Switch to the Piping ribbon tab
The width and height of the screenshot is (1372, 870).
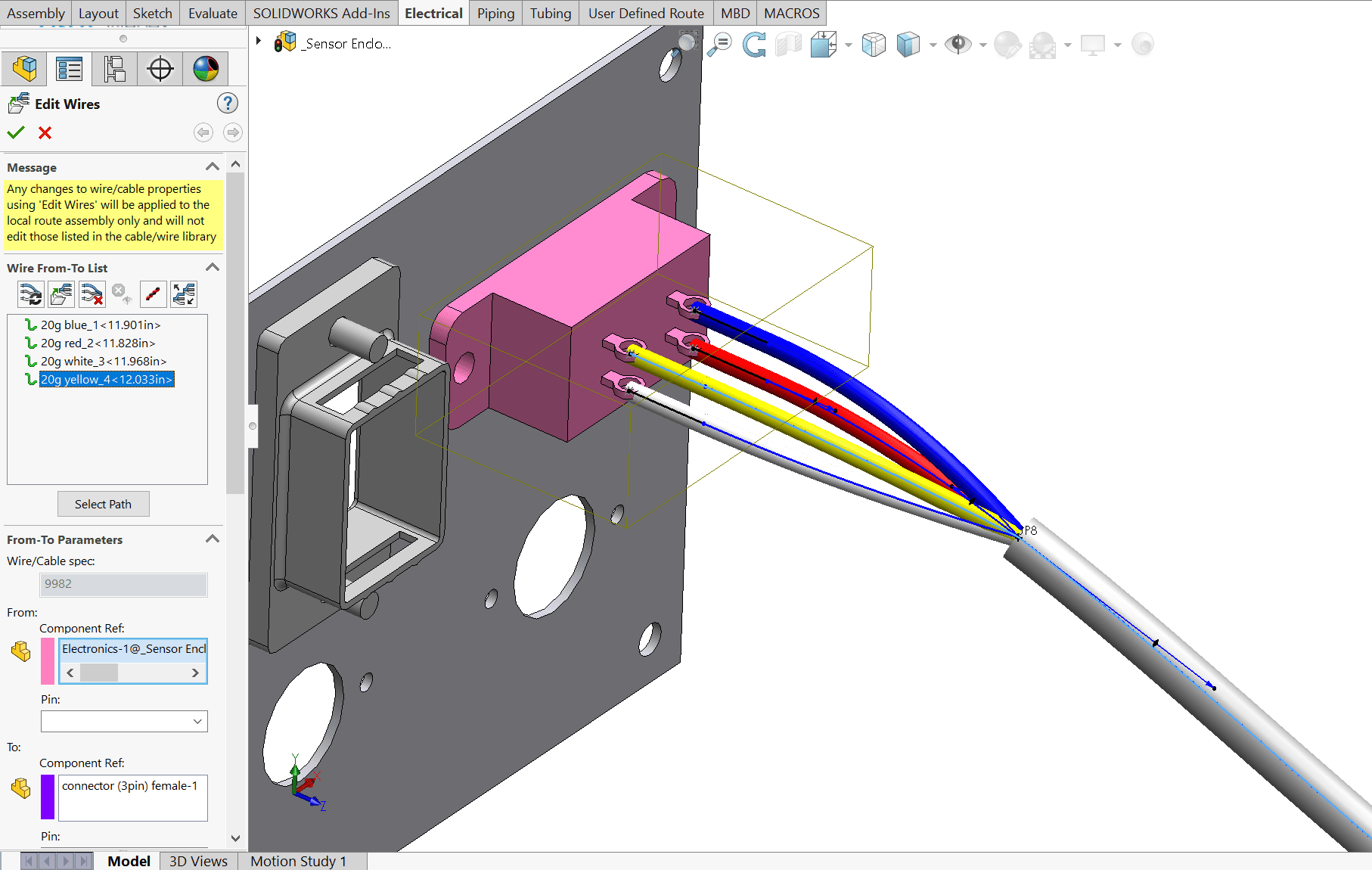(x=495, y=13)
